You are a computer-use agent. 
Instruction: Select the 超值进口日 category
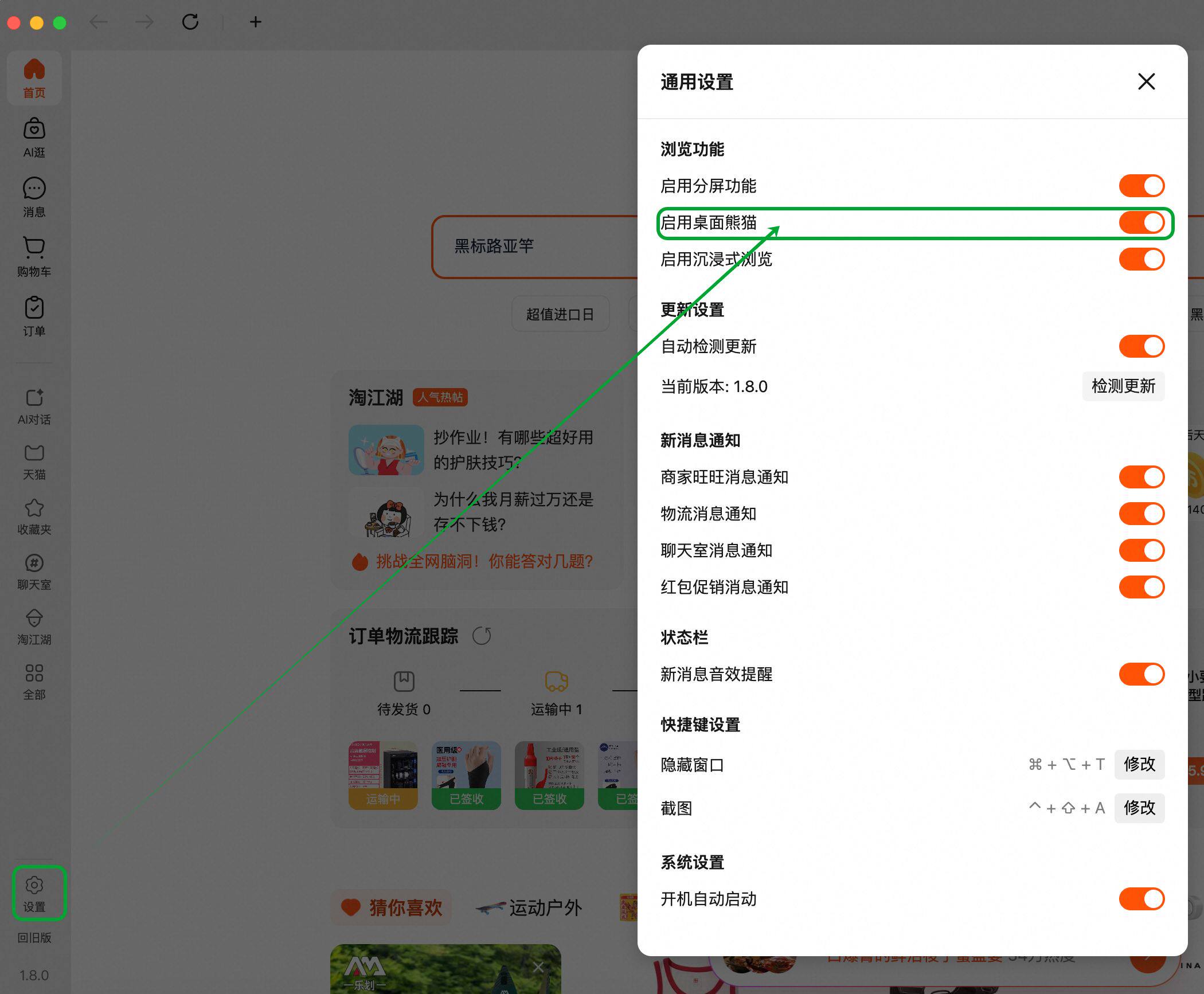click(x=560, y=314)
